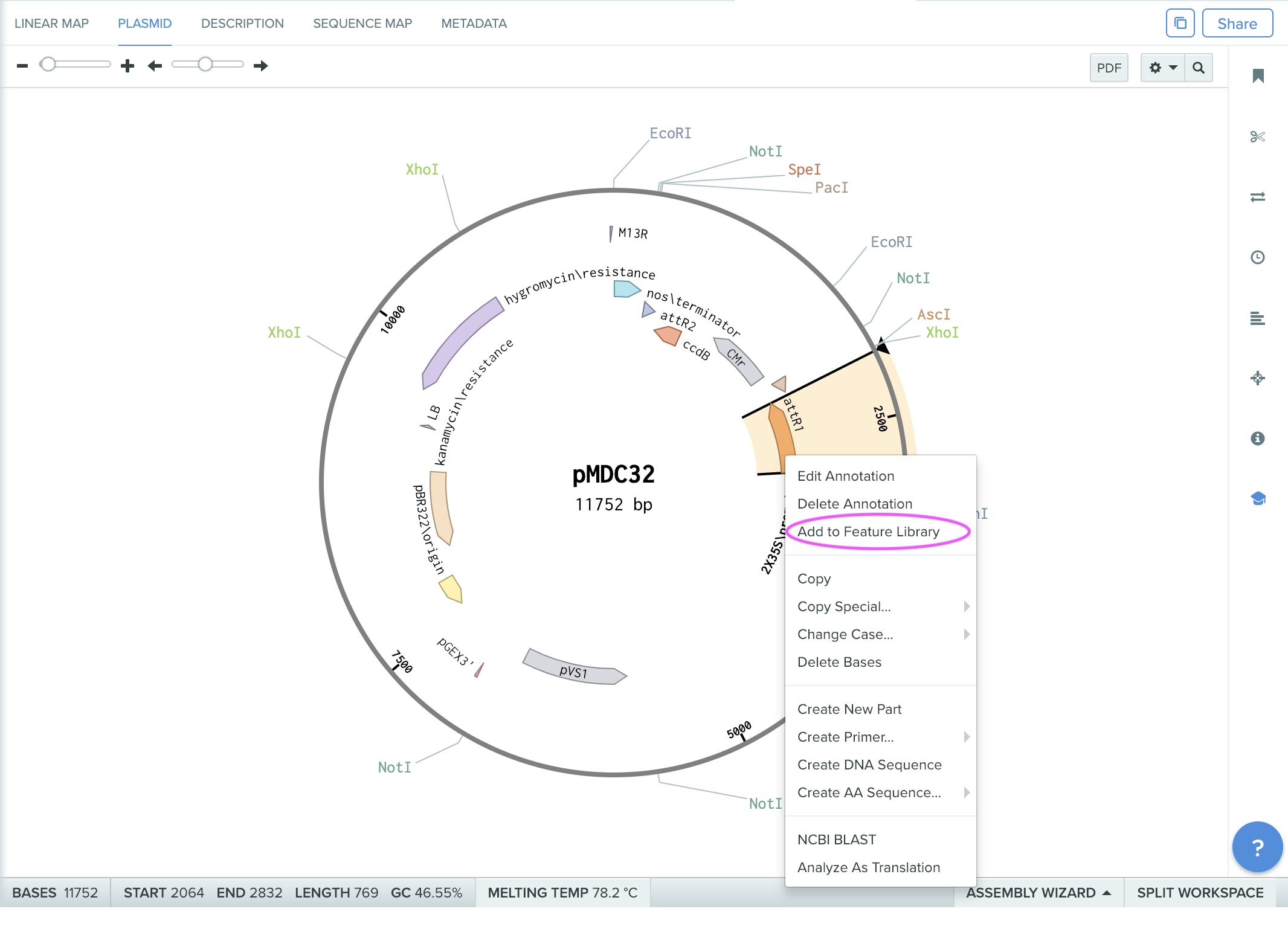Screen dimensions: 1288x941
Task: Switch to the Linear Map tab
Action: click(52, 24)
